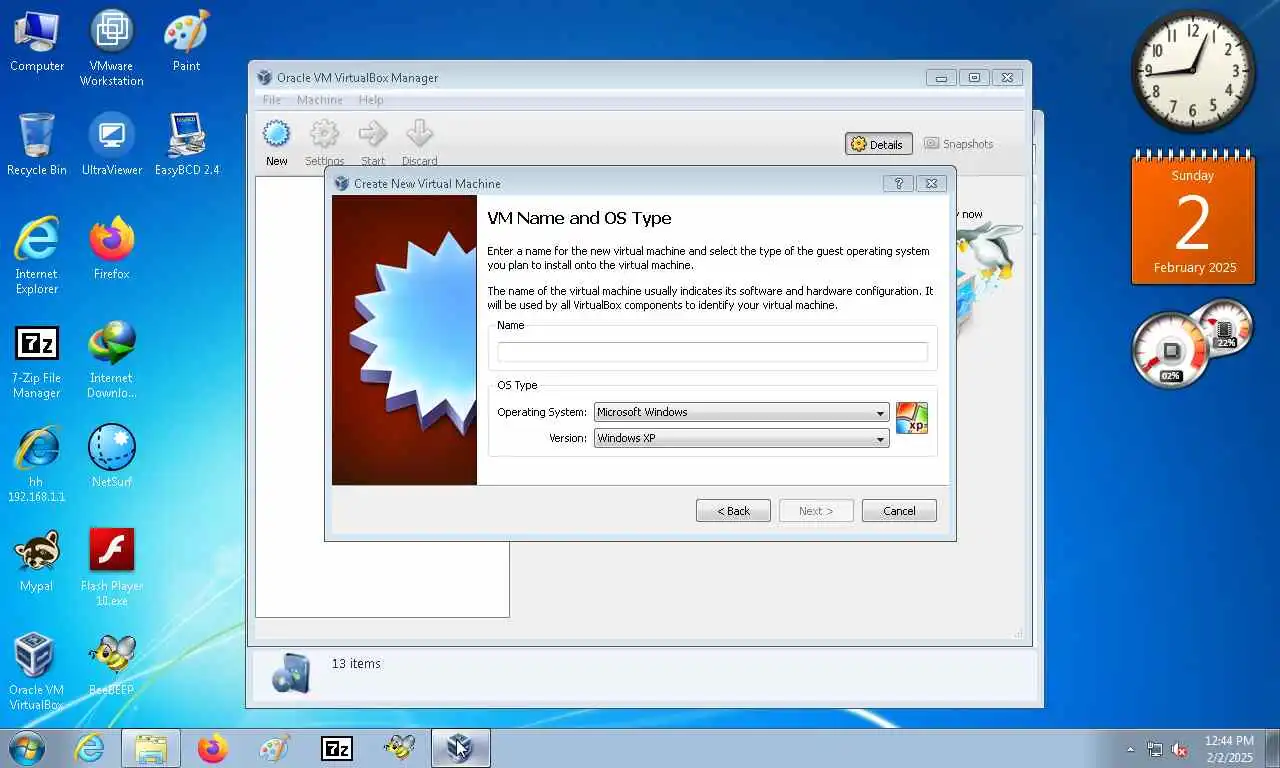Click the Next button in the wizard
The width and height of the screenshot is (1280, 768).
(x=816, y=511)
